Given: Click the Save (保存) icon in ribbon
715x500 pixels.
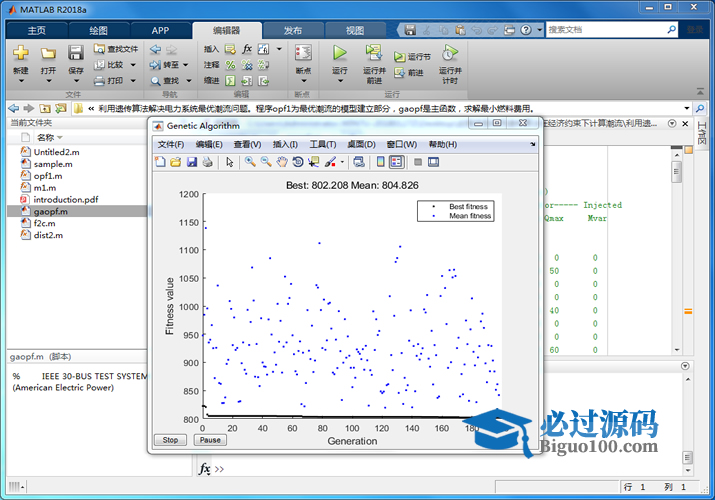Looking at the screenshot, I should 76,54.
